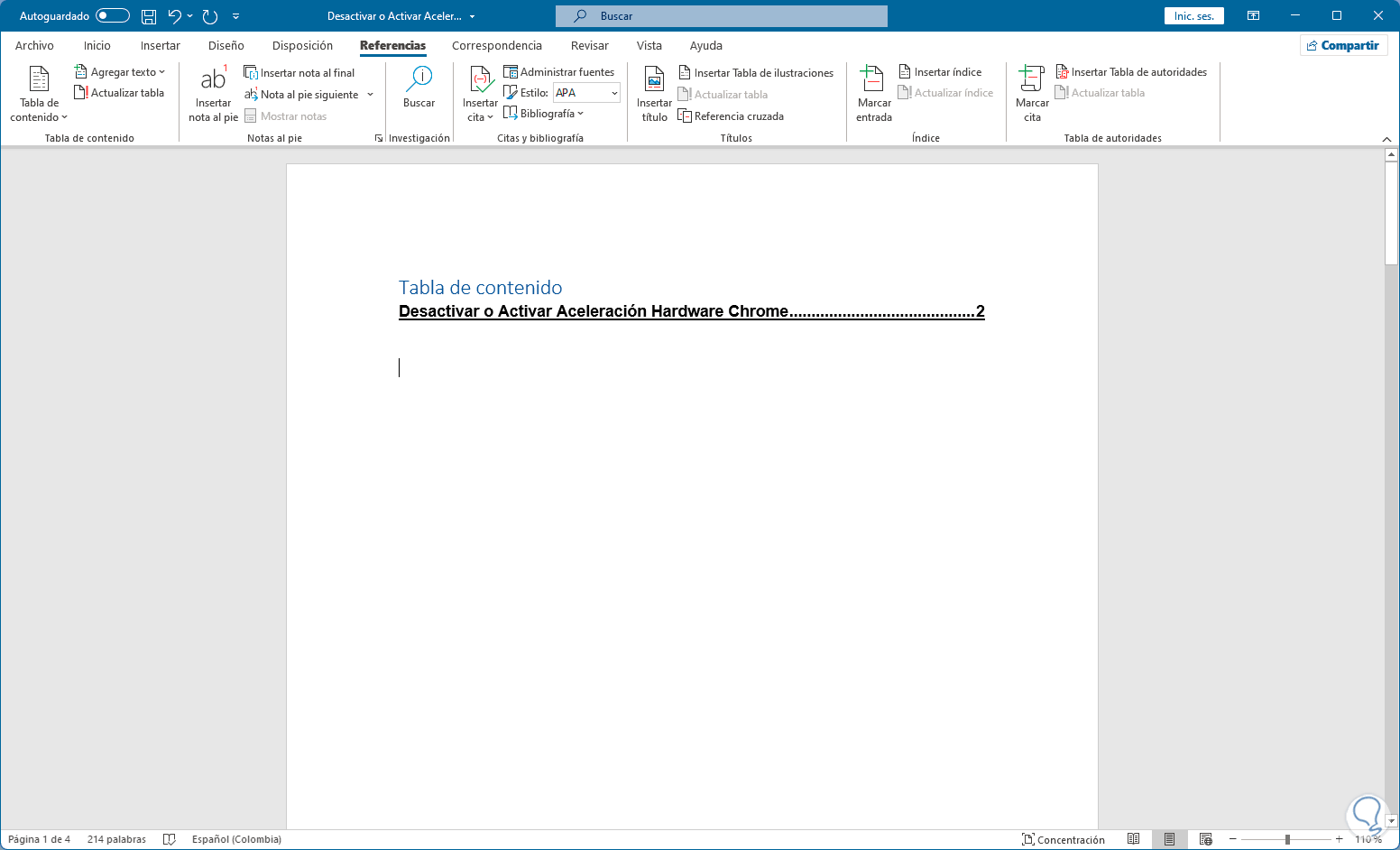Image resolution: width=1400 pixels, height=850 pixels.
Task: Follow the Desactivar o Activar Aceleración Hardware Chrome entry
Action: [x=692, y=311]
